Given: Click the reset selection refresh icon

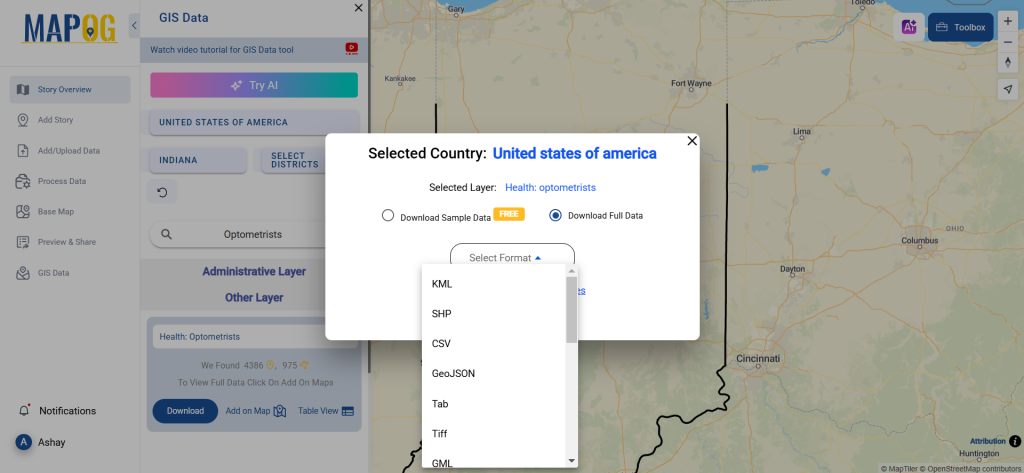Looking at the screenshot, I should point(162,191).
